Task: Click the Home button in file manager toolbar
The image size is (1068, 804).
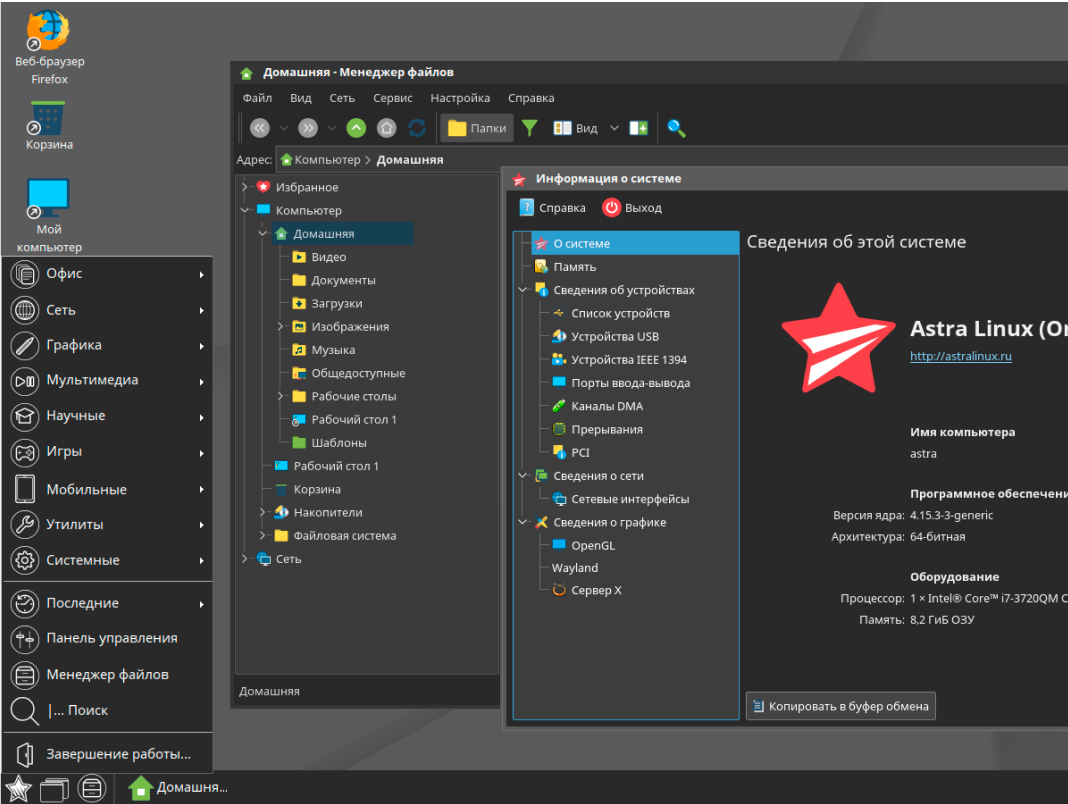Action: coord(387,128)
